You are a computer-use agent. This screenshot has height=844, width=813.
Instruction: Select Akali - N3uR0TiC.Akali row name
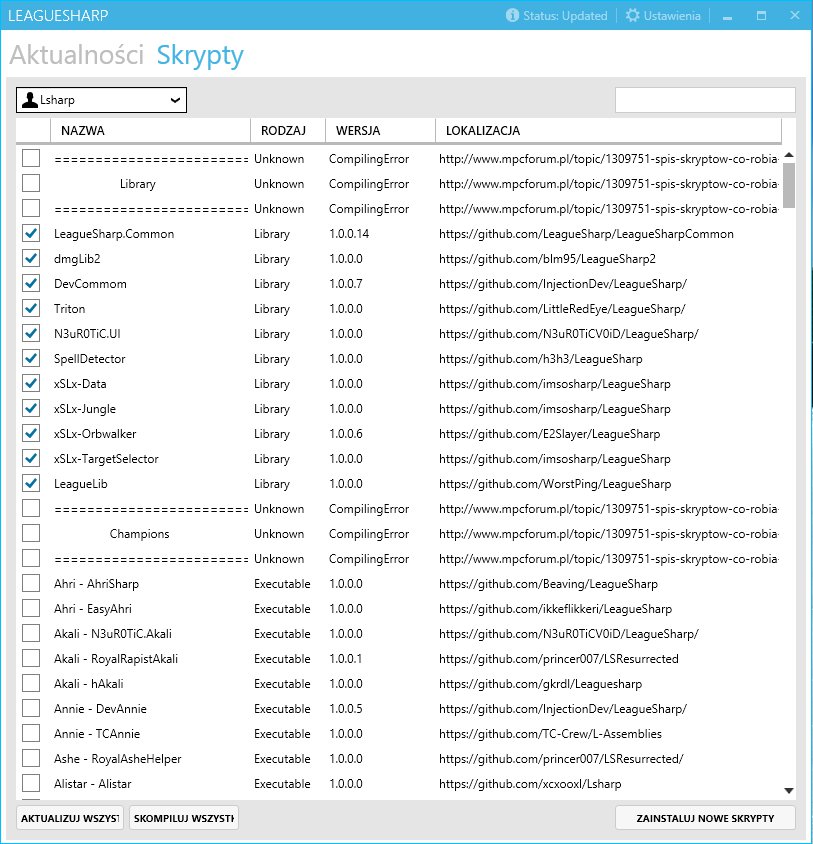pyautogui.click(x=113, y=634)
